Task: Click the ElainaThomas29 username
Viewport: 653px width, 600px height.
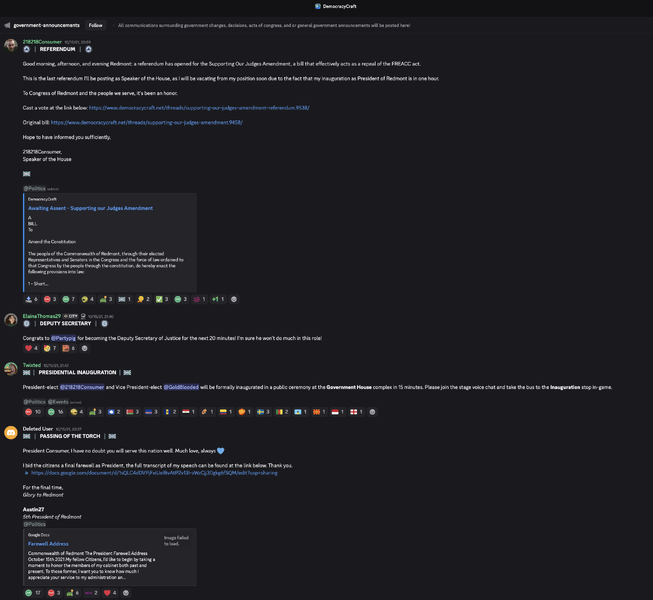Action: tap(42, 316)
